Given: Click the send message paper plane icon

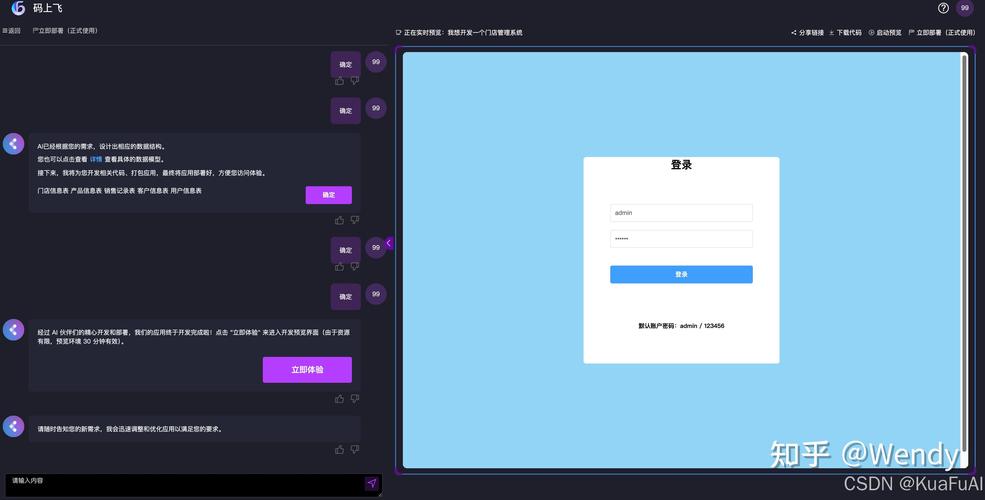Looking at the screenshot, I should (x=372, y=483).
